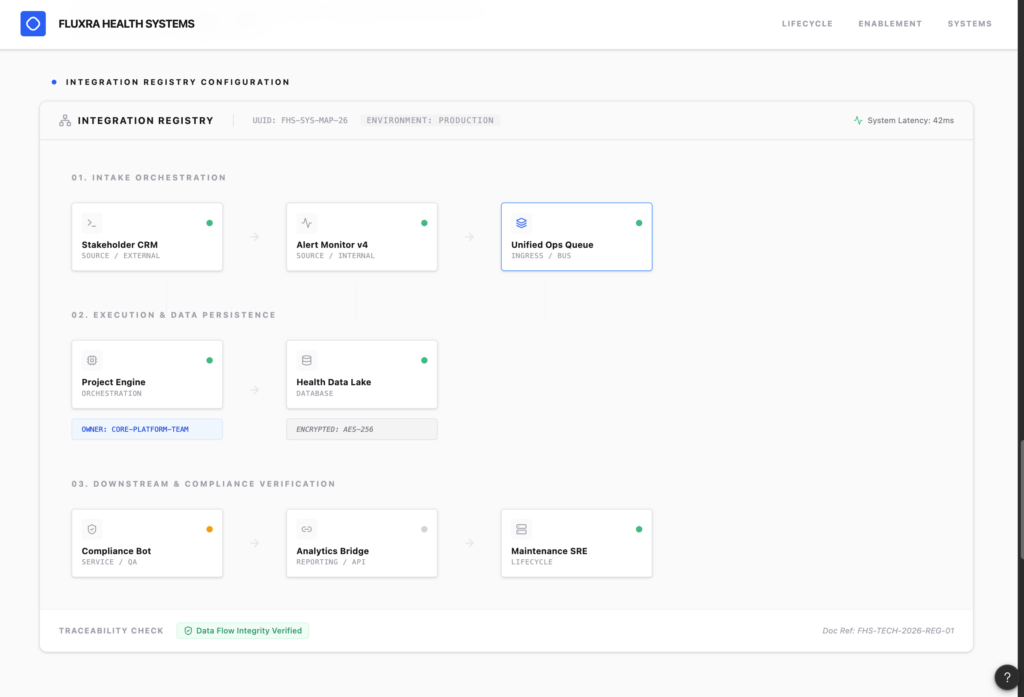Select the Maintenance SRE card title
The height and width of the screenshot is (697, 1024).
tap(549, 551)
